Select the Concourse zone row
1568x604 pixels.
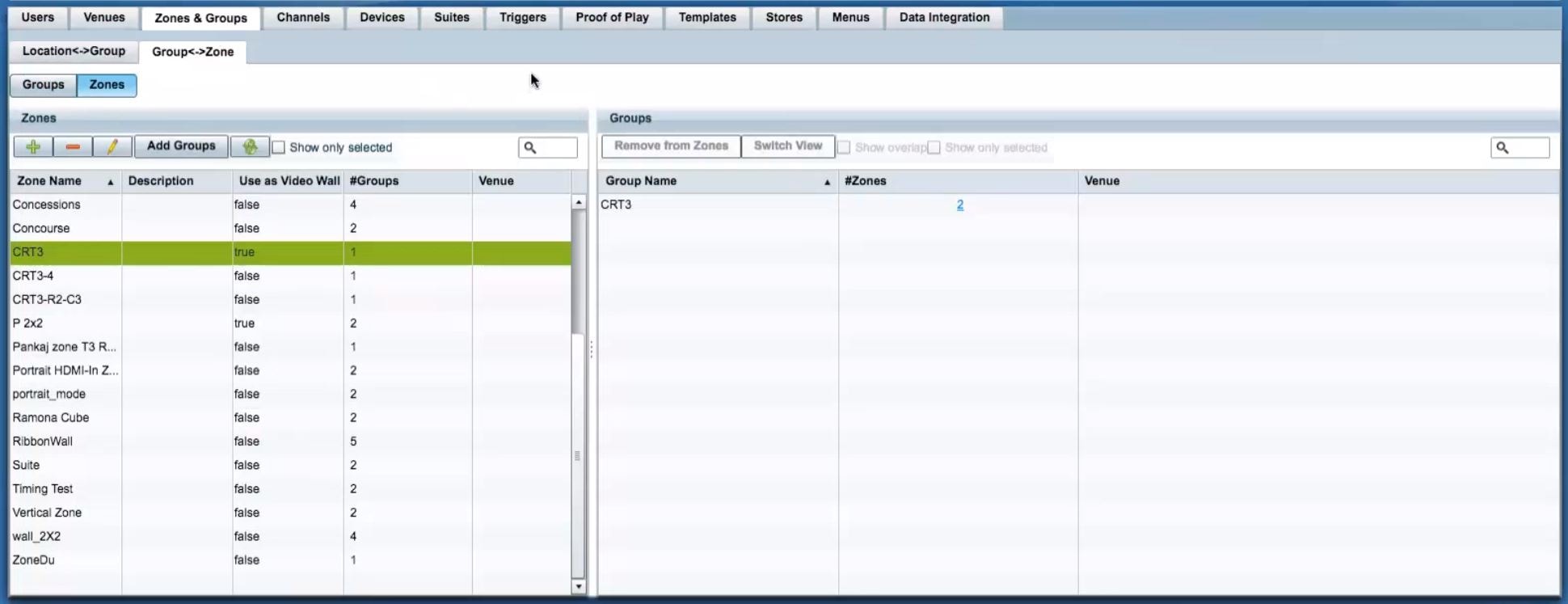coord(291,228)
